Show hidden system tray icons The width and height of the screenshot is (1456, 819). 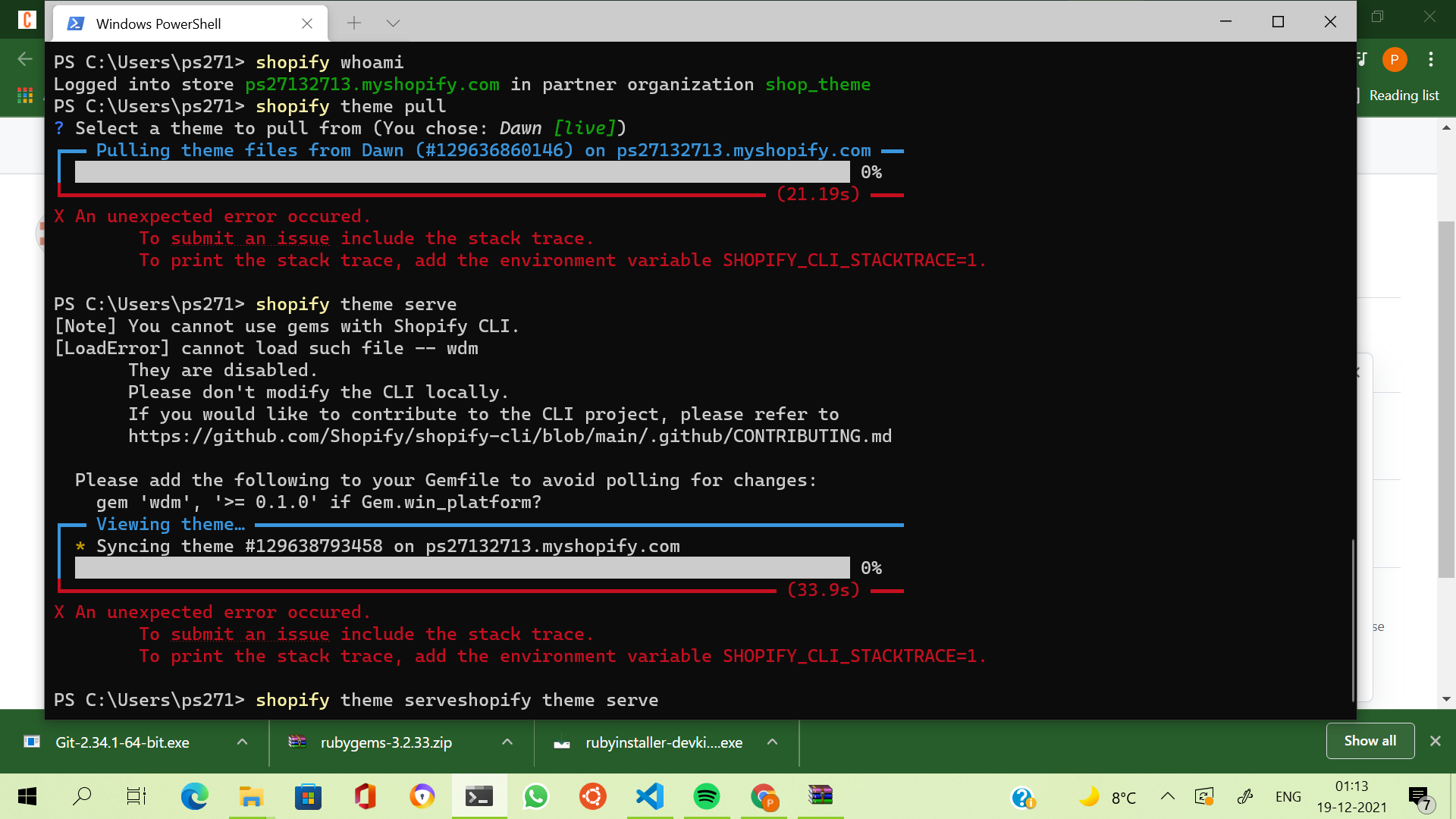click(1168, 796)
